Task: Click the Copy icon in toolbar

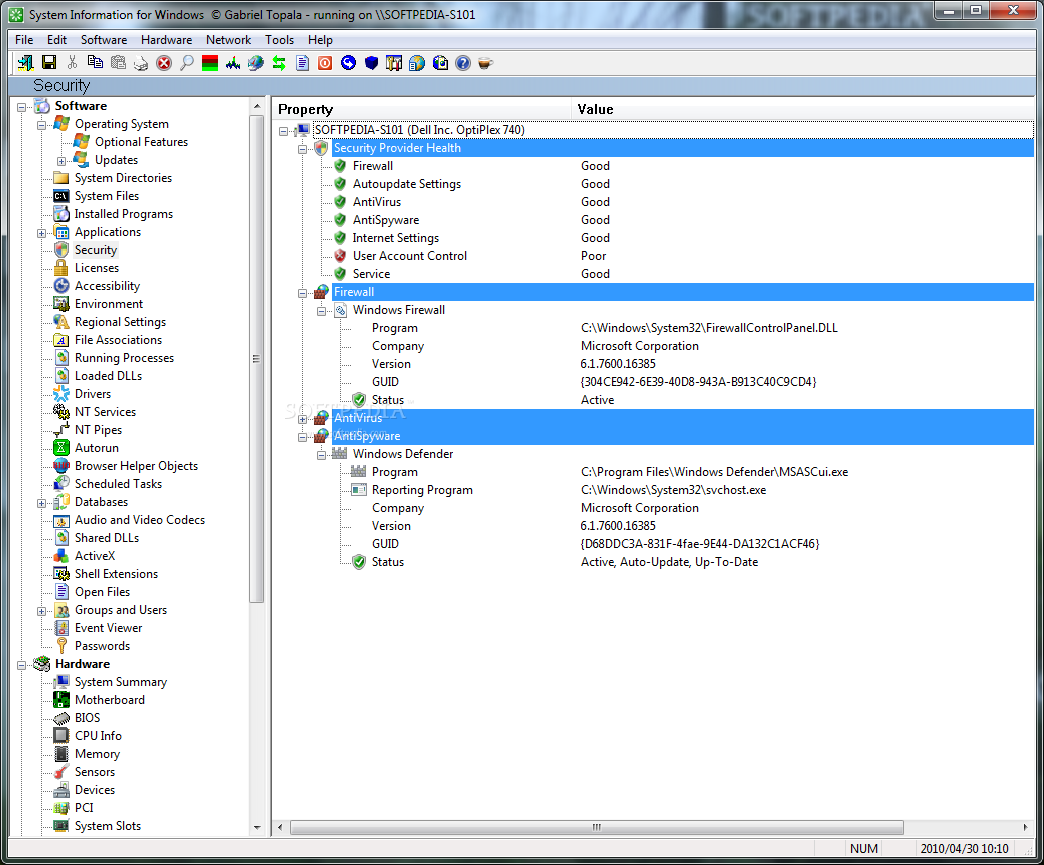Action: [x=95, y=63]
